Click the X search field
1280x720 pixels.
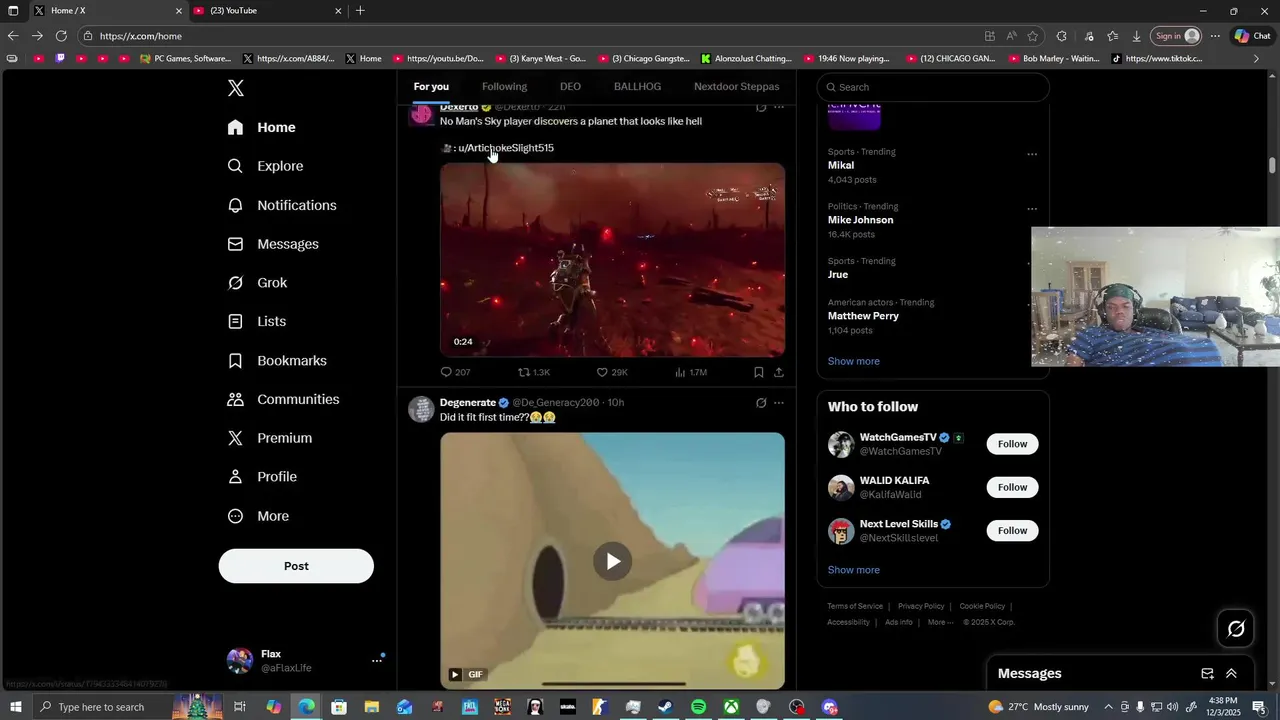(933, 87)
